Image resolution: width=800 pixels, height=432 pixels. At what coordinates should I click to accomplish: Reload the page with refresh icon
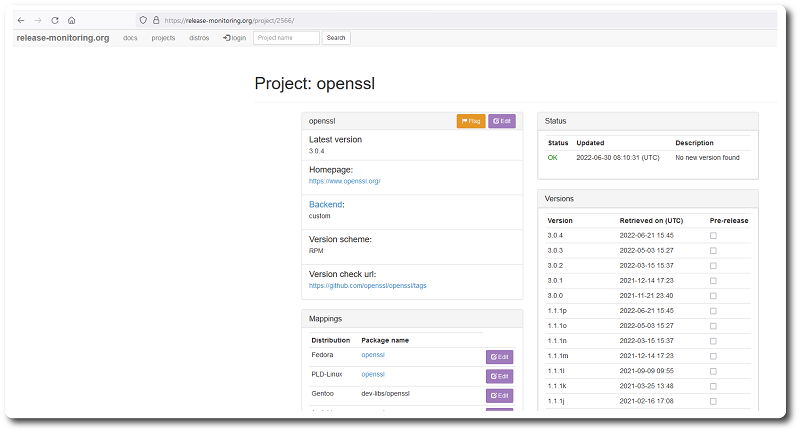coord(55,20)
